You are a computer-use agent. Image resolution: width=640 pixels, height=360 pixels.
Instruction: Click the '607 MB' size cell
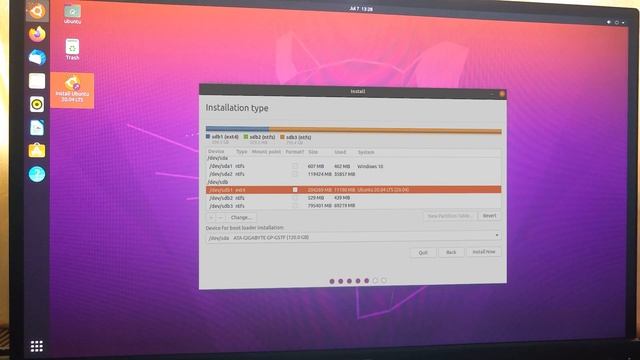[x=316, y=167]
